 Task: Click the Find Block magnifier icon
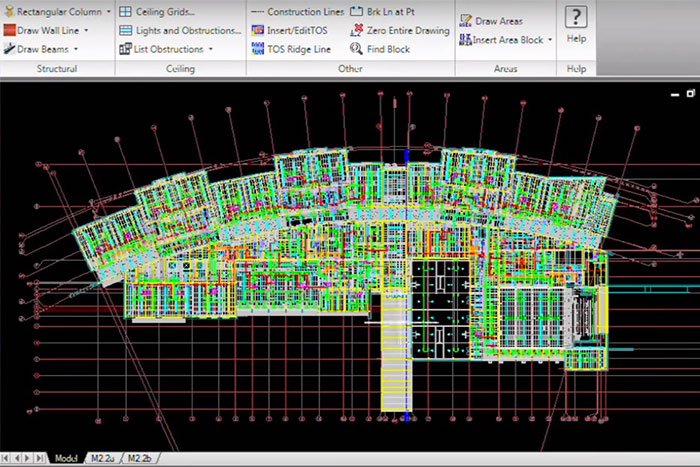pyautogui.click(x=356, y=48)
